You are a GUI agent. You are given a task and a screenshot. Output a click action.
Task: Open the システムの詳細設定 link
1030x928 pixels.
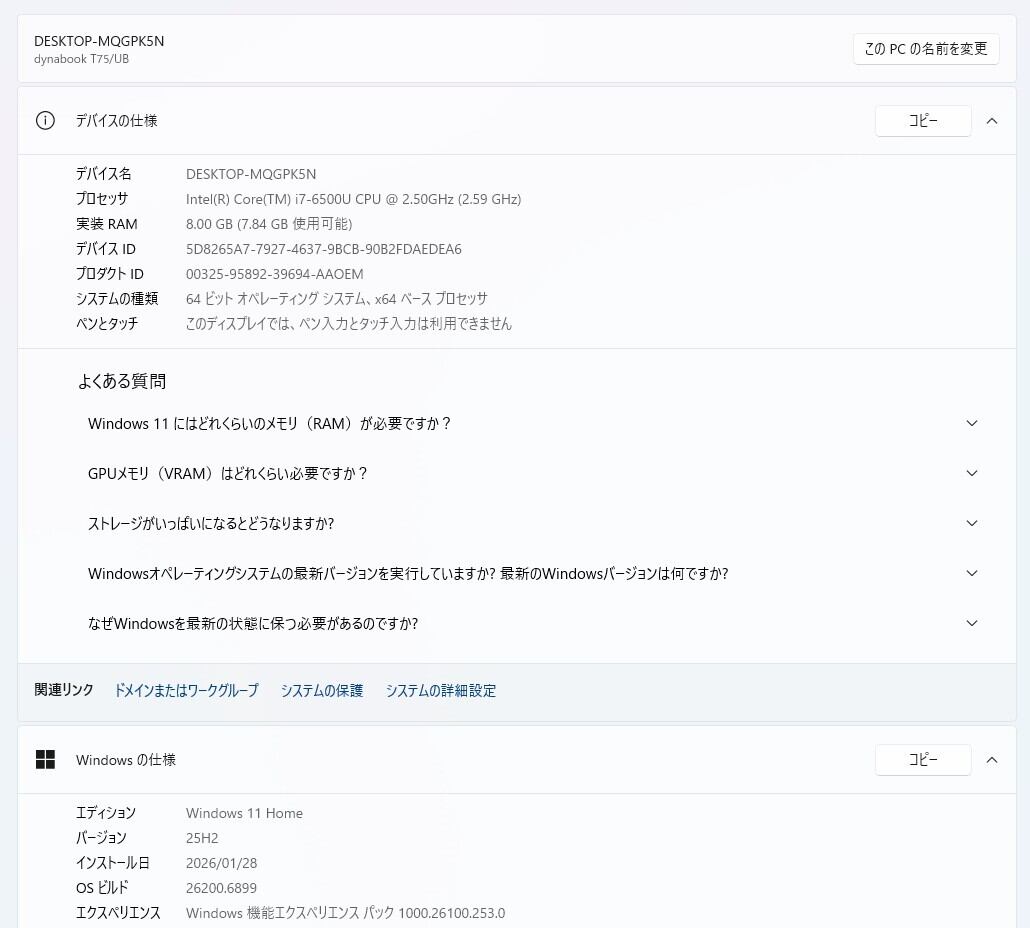coord(441,691)
